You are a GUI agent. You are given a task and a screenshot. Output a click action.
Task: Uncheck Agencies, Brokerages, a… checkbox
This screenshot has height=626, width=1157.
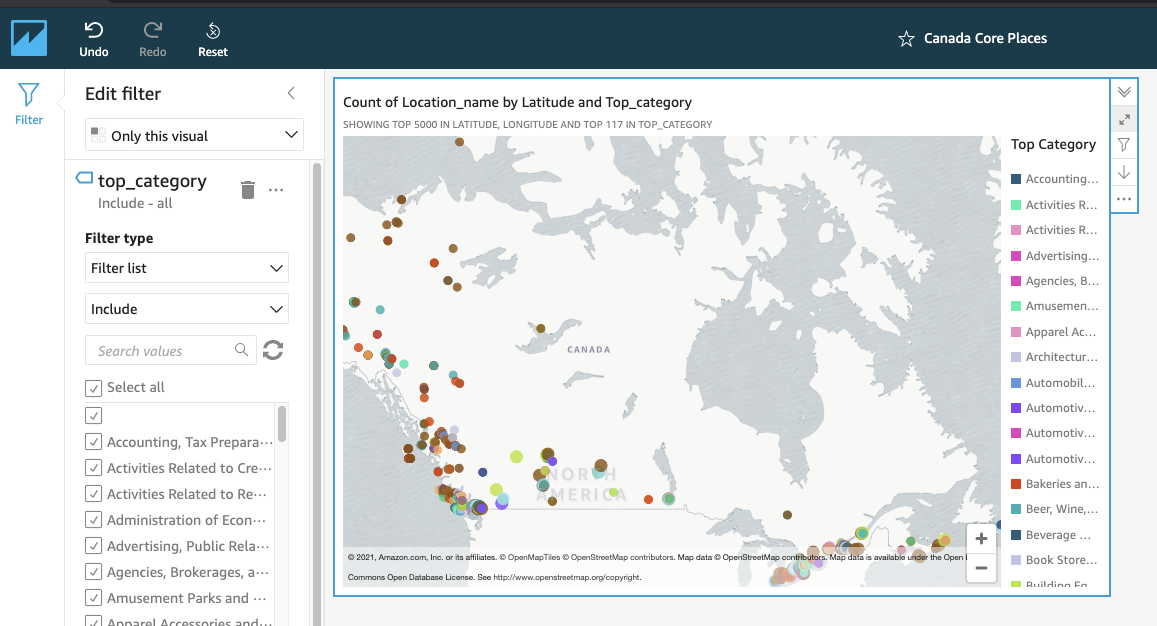(93, 572)
